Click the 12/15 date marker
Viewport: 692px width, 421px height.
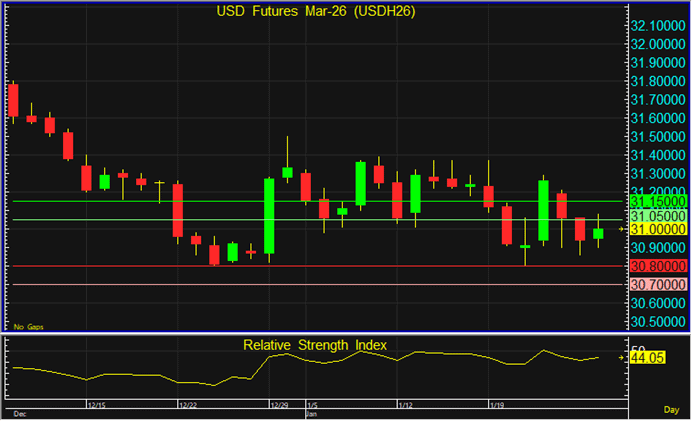pyautogui.click(x=97, y=405)
